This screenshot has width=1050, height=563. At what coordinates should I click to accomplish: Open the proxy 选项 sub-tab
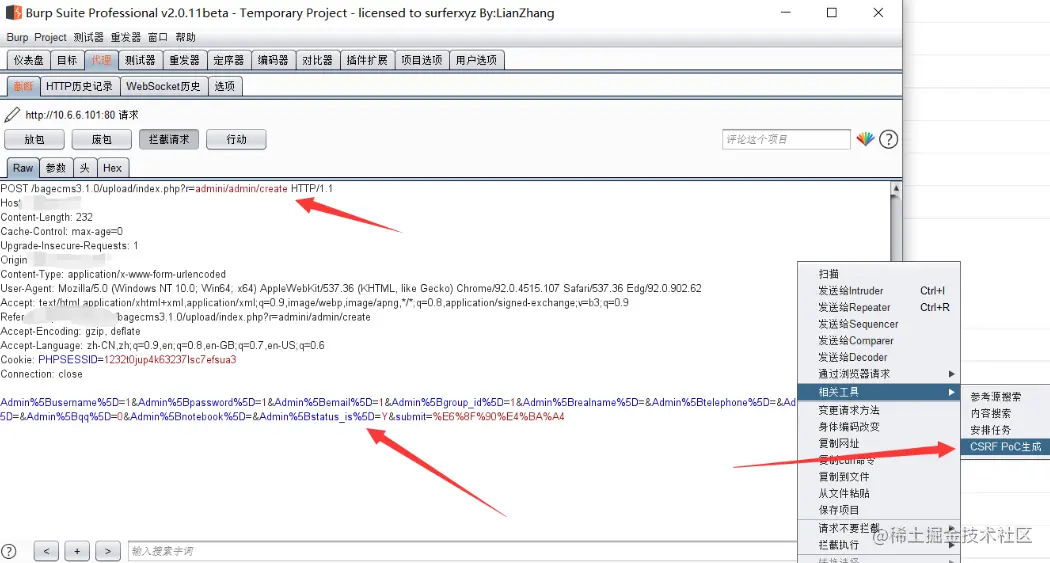(x=224, y=86)
